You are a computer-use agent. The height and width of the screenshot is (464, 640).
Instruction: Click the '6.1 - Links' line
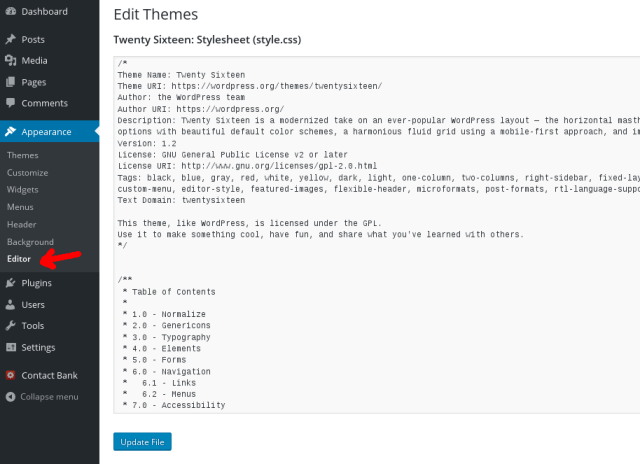tap(159, 383)
